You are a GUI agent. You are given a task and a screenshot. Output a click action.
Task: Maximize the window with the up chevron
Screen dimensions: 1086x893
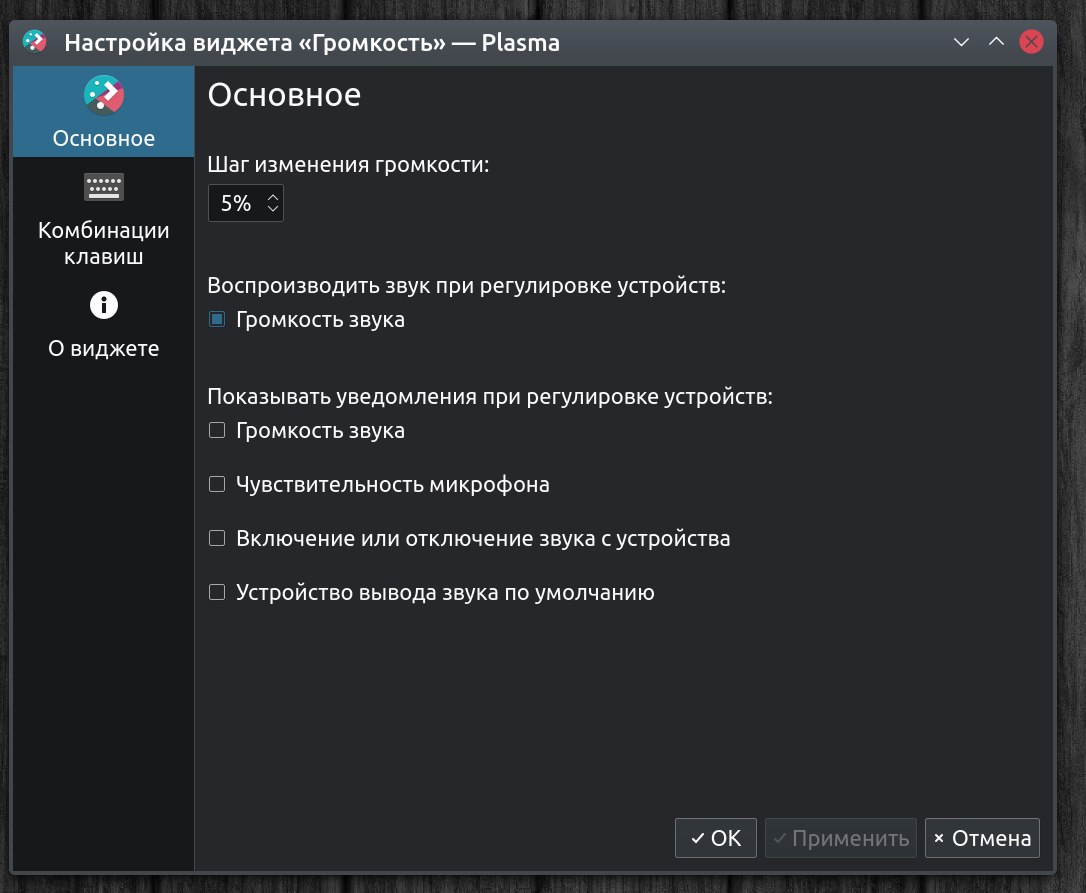(996, 42)
